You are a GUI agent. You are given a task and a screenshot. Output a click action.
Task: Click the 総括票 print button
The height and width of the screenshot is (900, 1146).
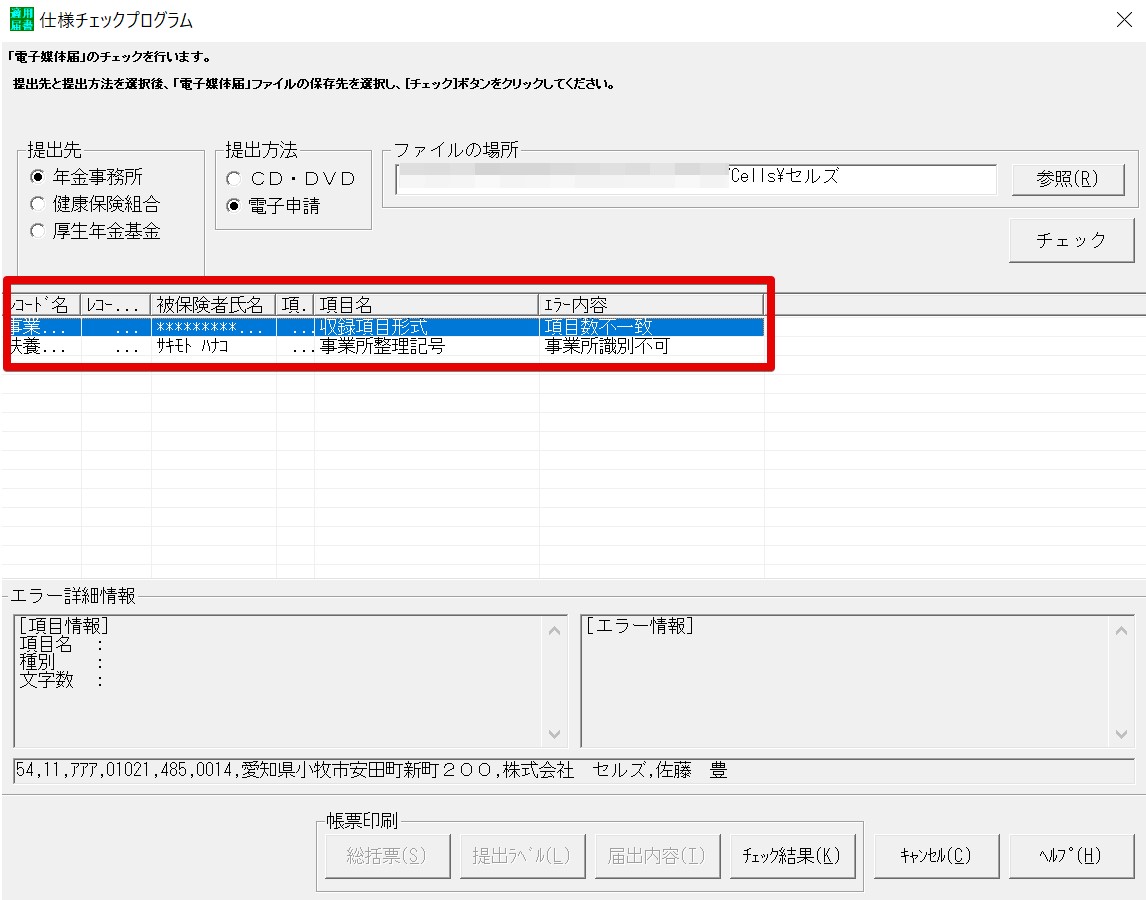point(387,855)
